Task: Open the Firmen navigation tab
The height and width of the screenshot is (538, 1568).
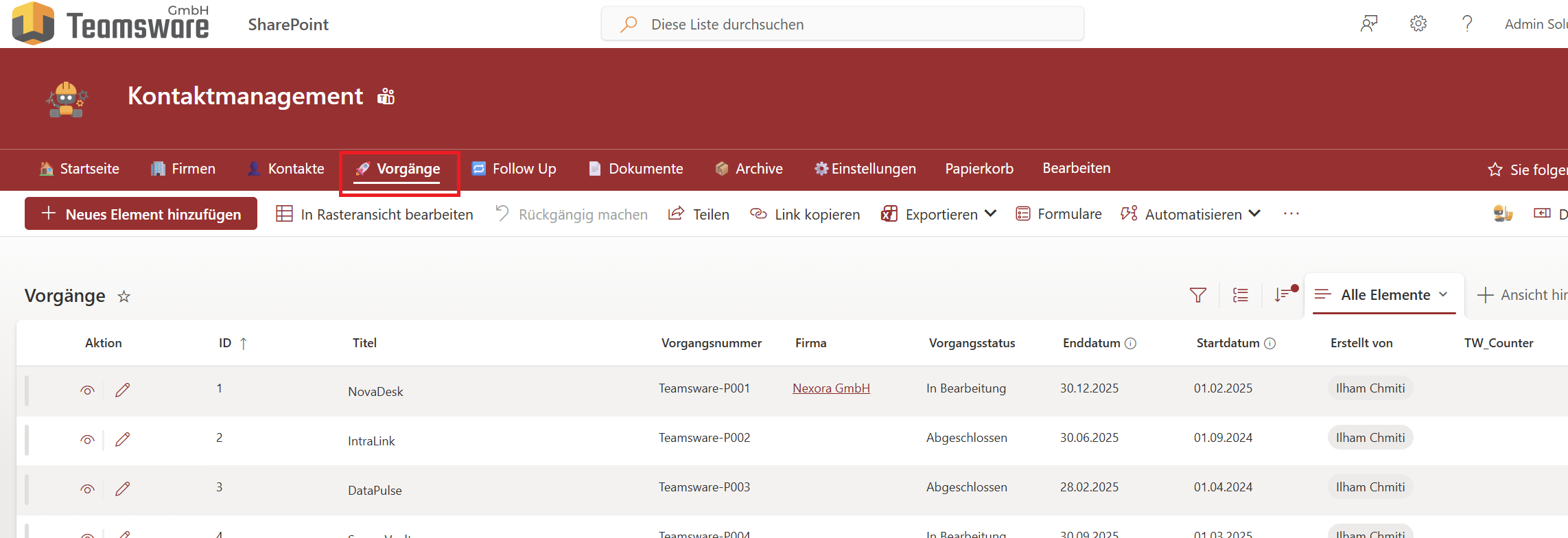Action: click(x=183, y=169)
